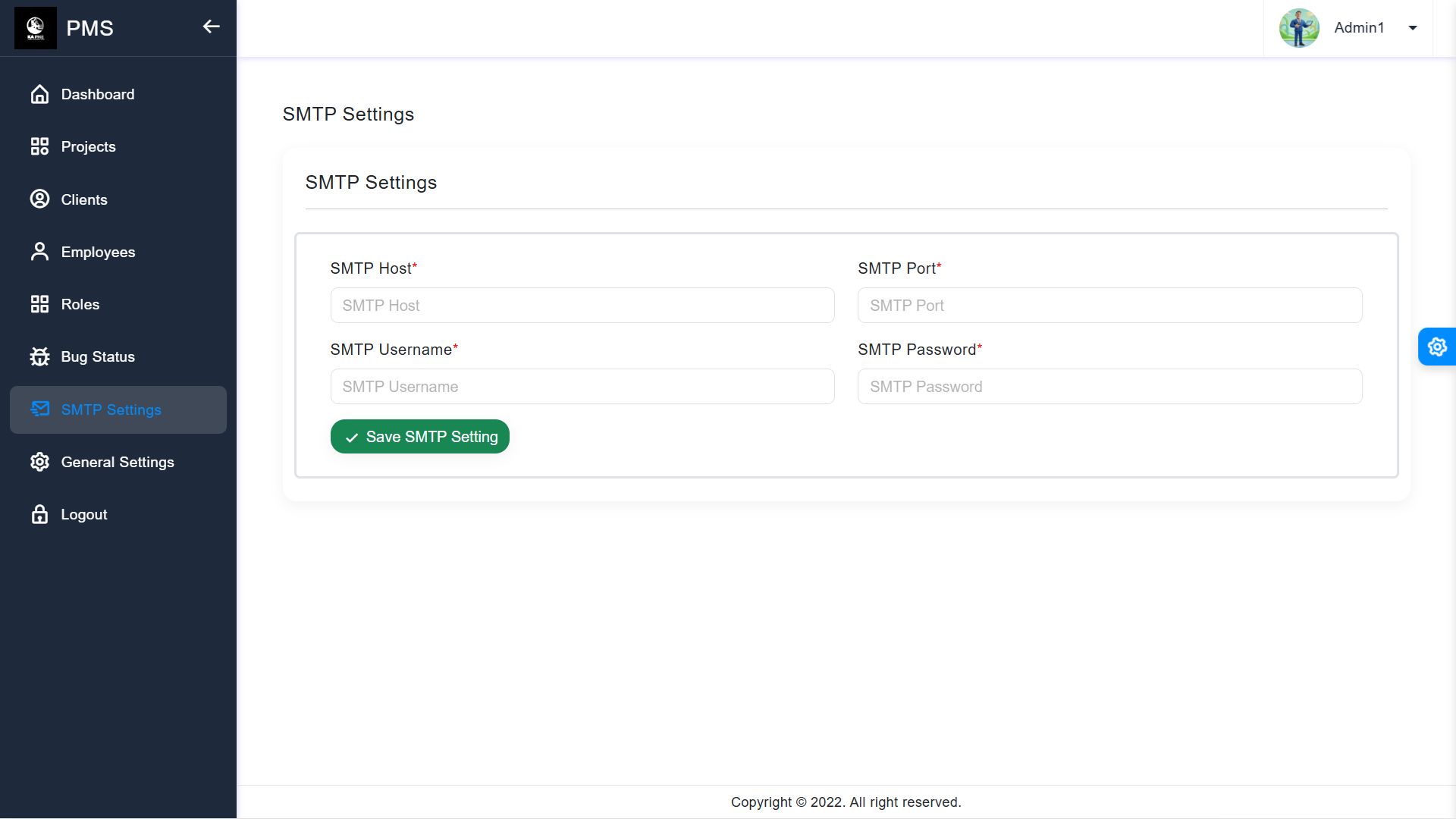The height and width of the screenshot is (819, 1456).
Task: Click the Clients user-circle icon
Action: click(39, 199)
